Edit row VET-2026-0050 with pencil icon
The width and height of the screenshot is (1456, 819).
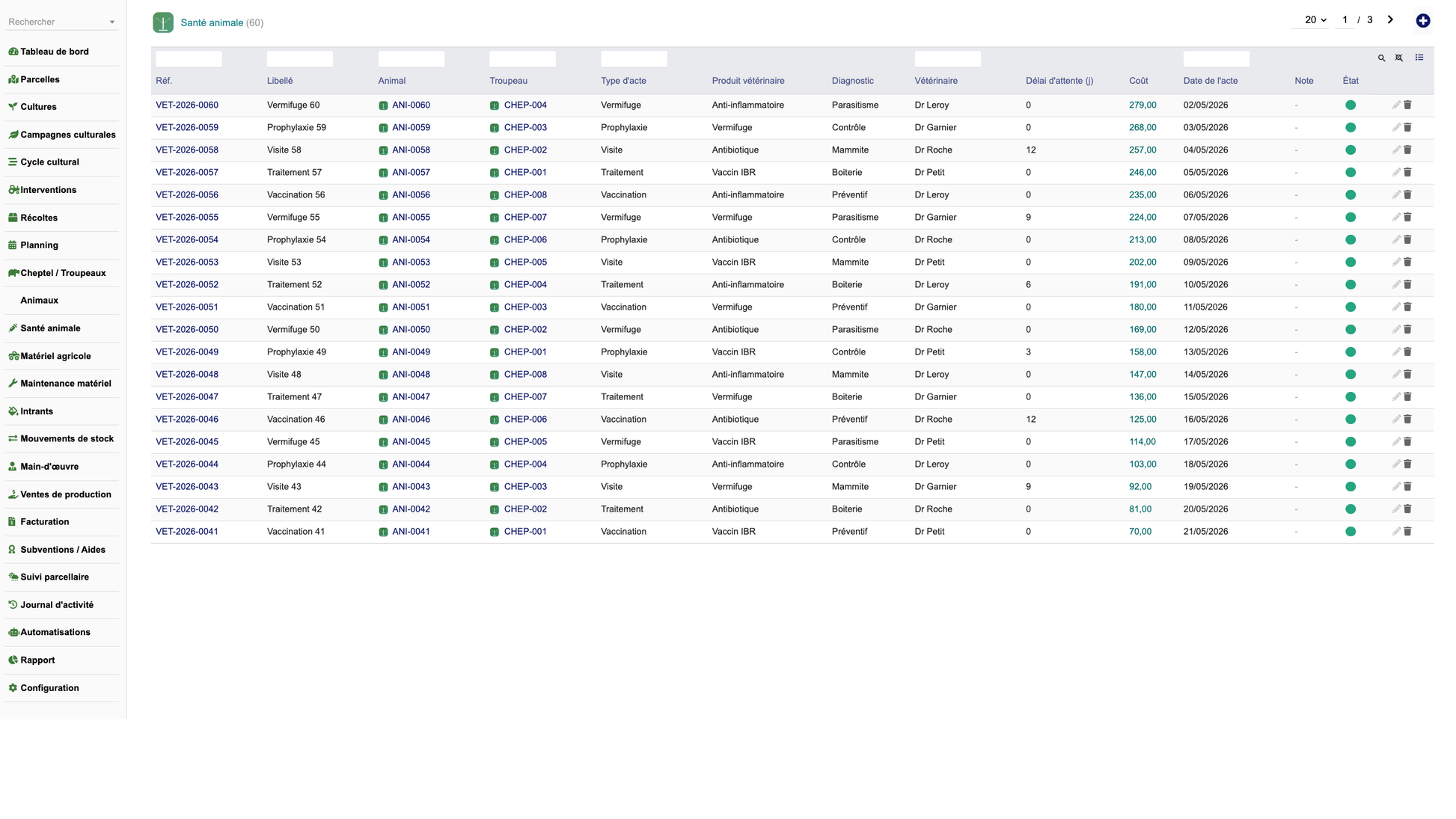point(1396,330)
